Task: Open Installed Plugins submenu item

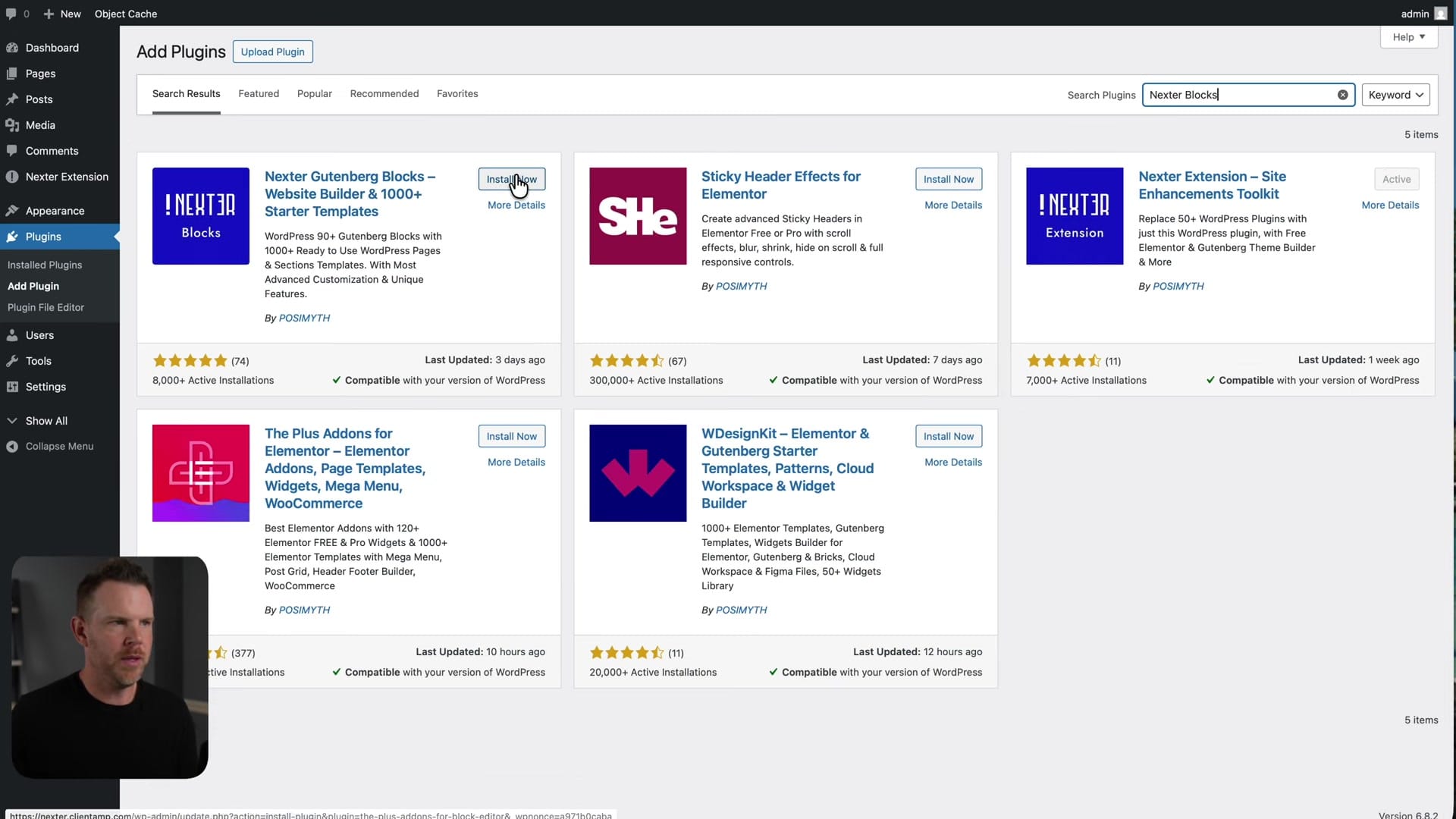Action: point(45,265)
